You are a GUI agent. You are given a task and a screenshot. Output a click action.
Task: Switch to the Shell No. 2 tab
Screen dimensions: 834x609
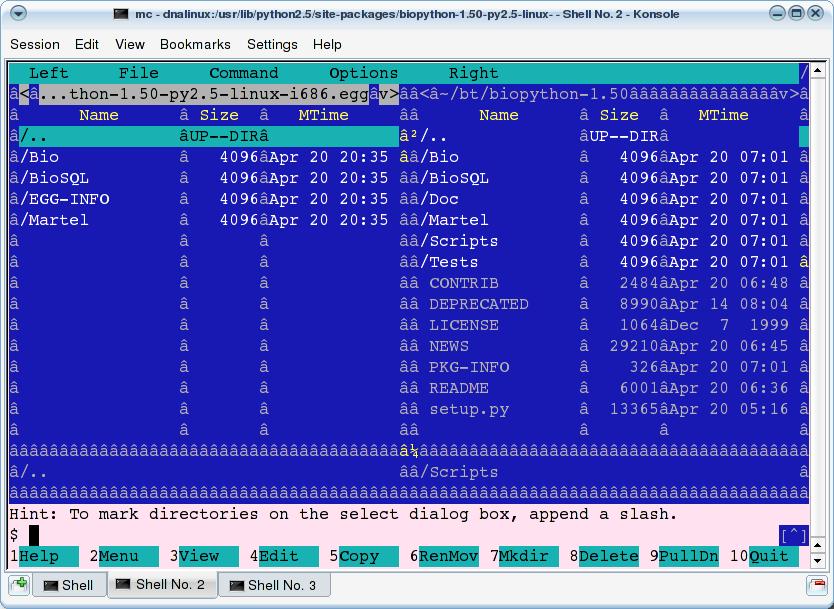[x=162, y=585]
